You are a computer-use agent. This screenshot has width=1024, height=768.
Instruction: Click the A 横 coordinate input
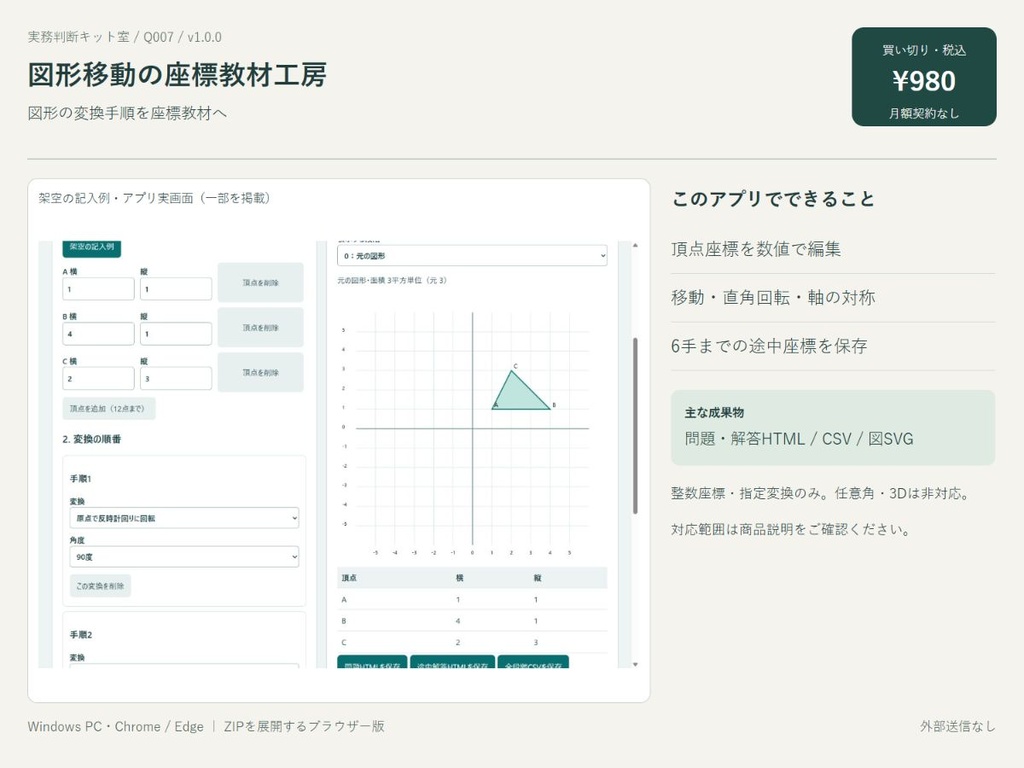[x=99, y=289]
